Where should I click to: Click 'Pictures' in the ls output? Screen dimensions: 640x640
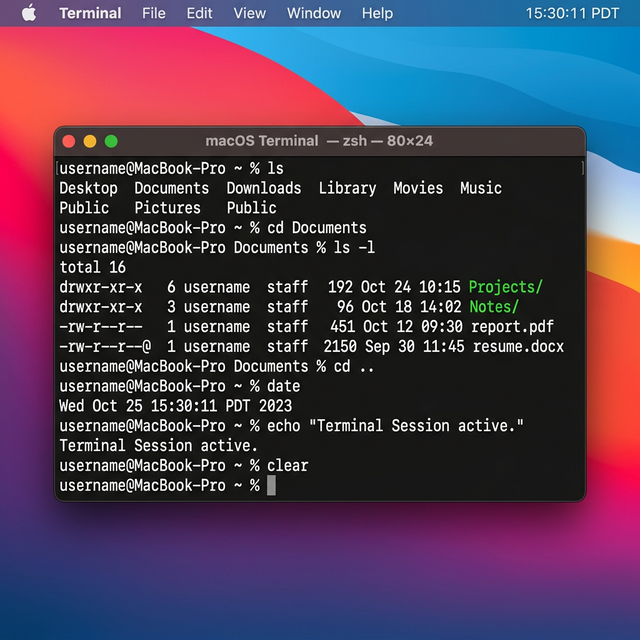point(167,208)
